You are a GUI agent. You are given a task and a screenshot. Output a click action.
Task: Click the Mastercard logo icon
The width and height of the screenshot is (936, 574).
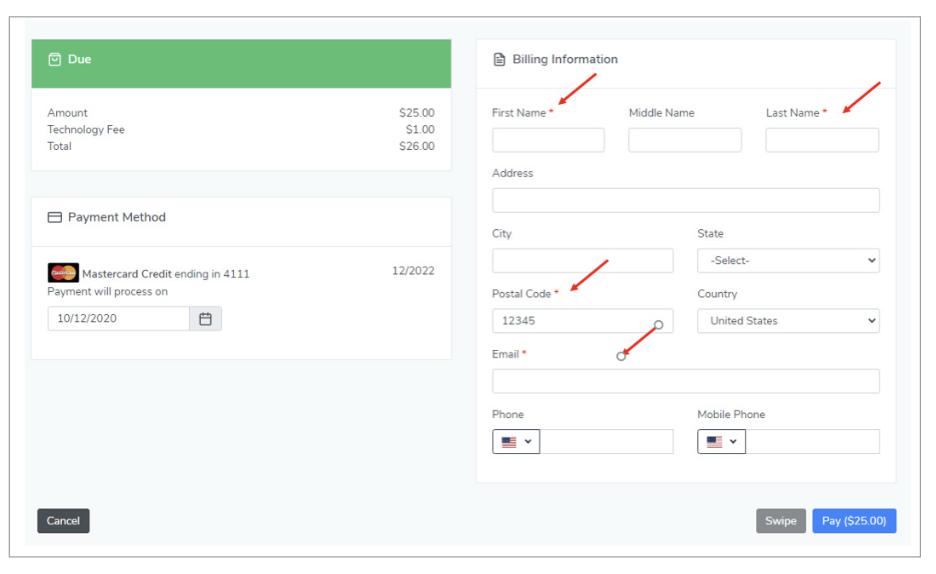[63, 273]
